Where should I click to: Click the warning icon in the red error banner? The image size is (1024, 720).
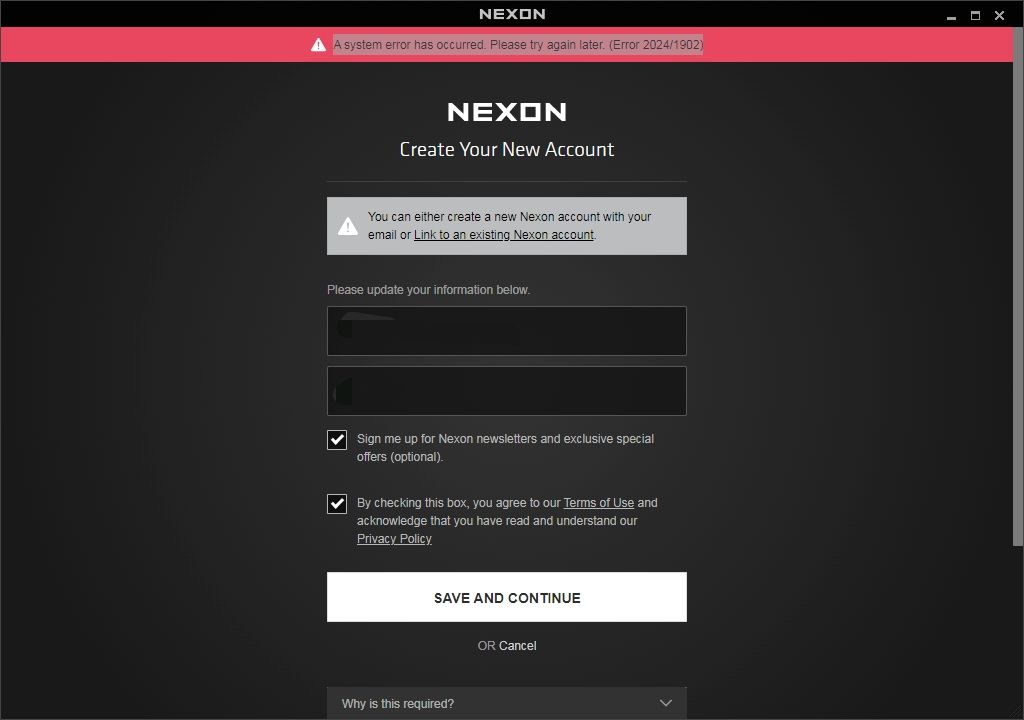click(x=318, y=45)
